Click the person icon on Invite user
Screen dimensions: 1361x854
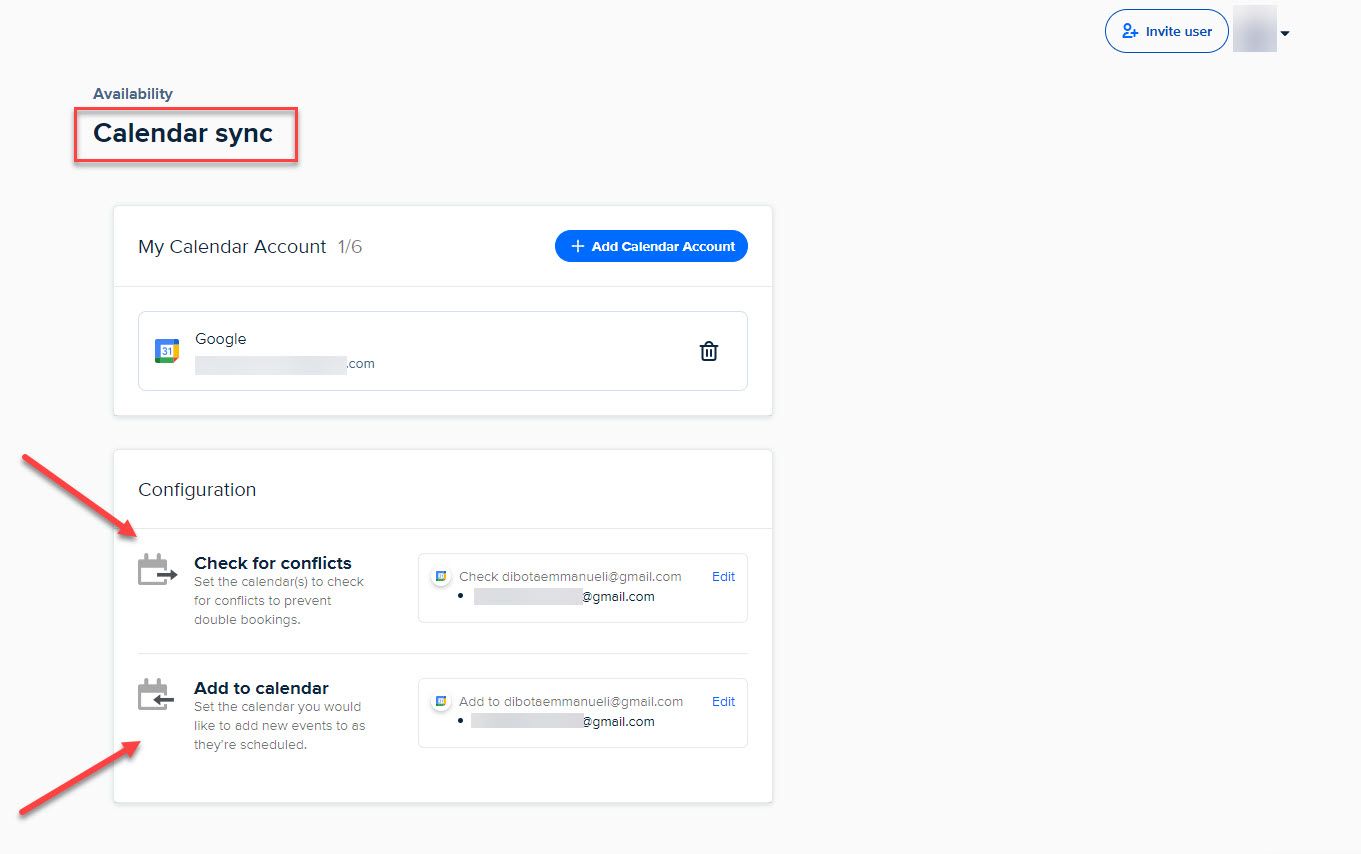coord(1131,31)
